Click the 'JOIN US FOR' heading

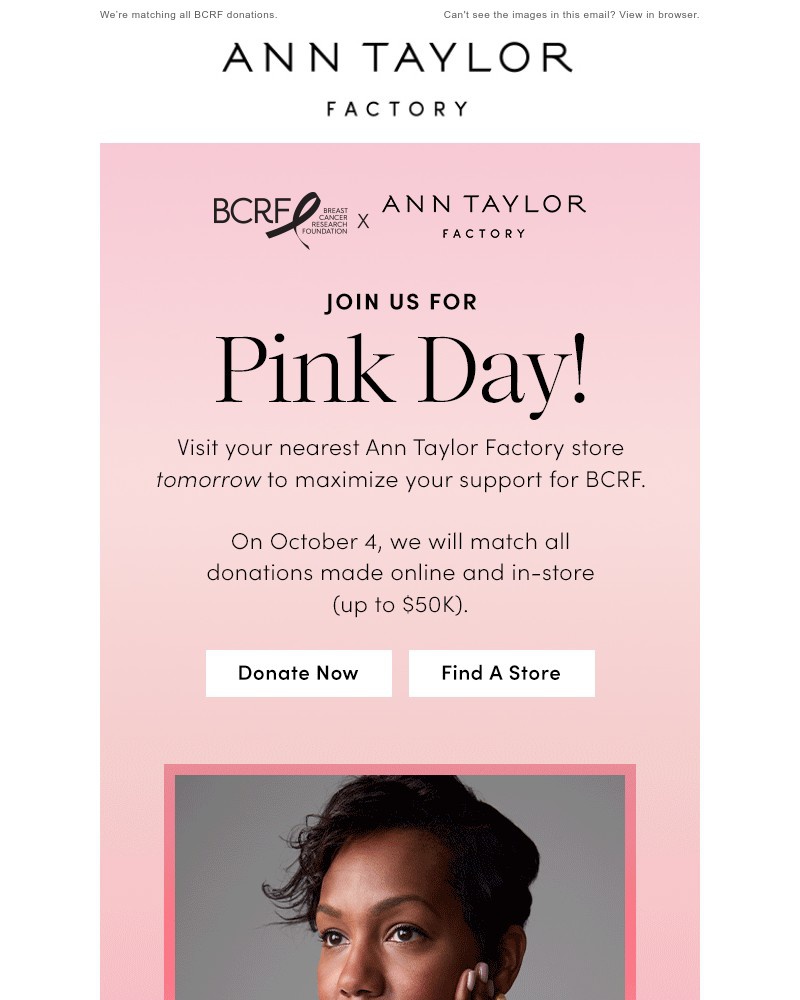pyautogui.click(x=400, y=302)
